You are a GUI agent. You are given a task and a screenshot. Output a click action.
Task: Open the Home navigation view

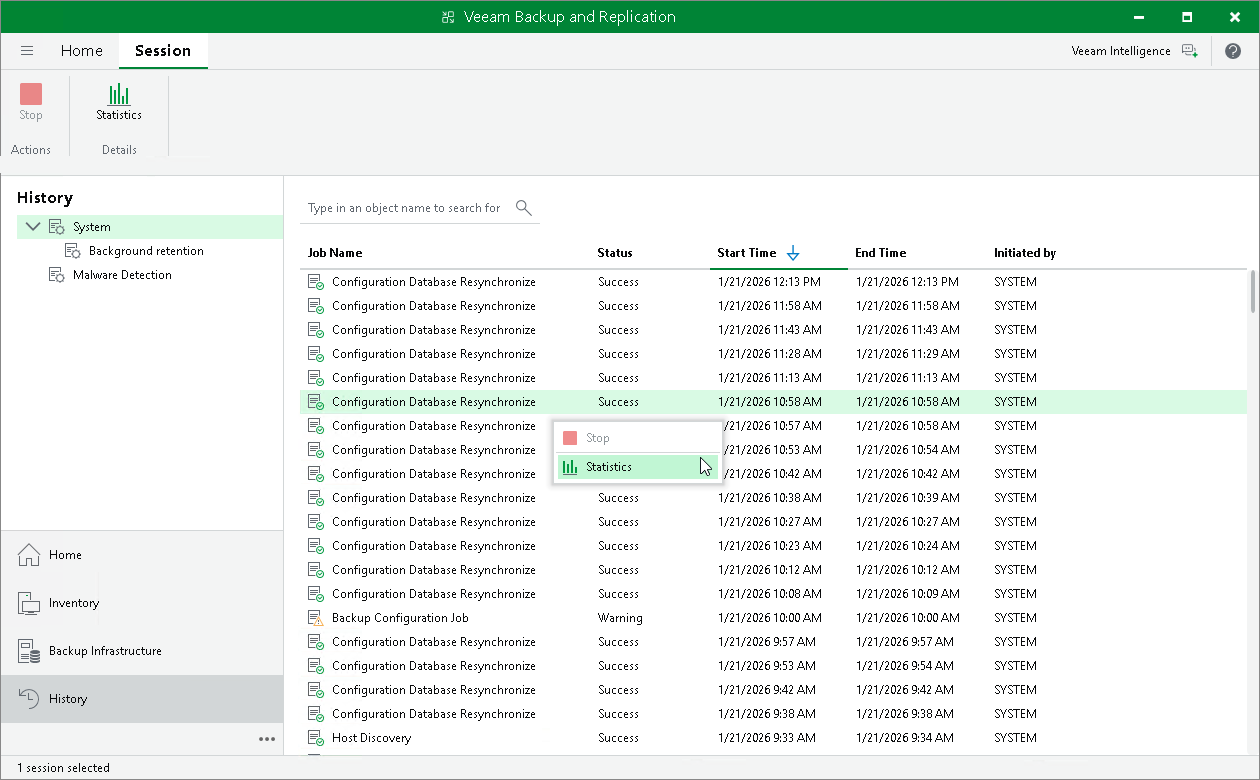pyautogui.click(x=141, y=555)
